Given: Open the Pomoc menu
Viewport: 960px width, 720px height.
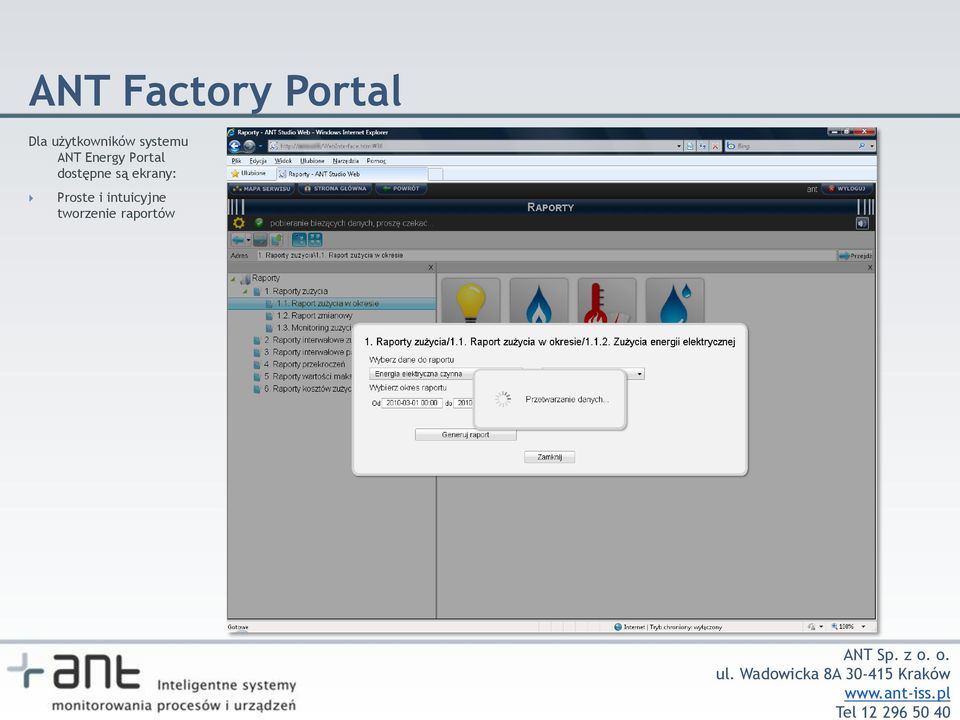Looking at the screenshot, I should coord(376,161).
